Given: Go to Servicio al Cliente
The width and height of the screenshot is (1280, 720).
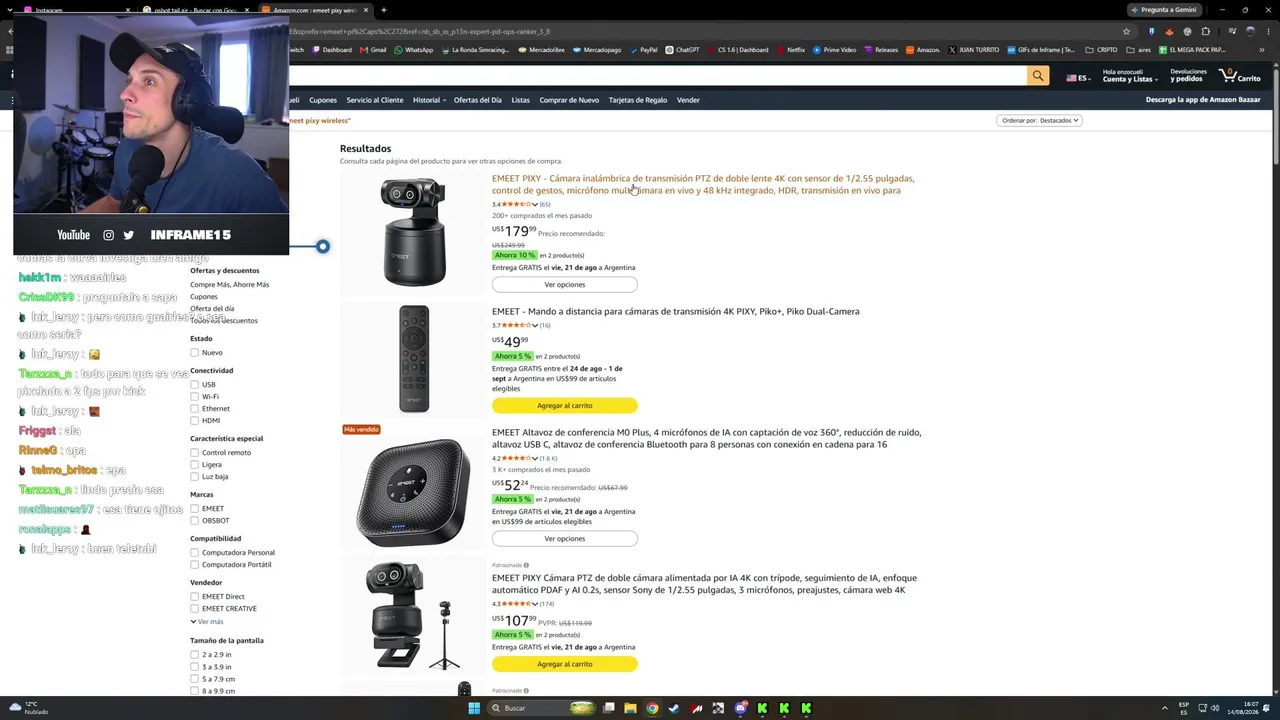Looking at the screenshot, I should [375, 100].
